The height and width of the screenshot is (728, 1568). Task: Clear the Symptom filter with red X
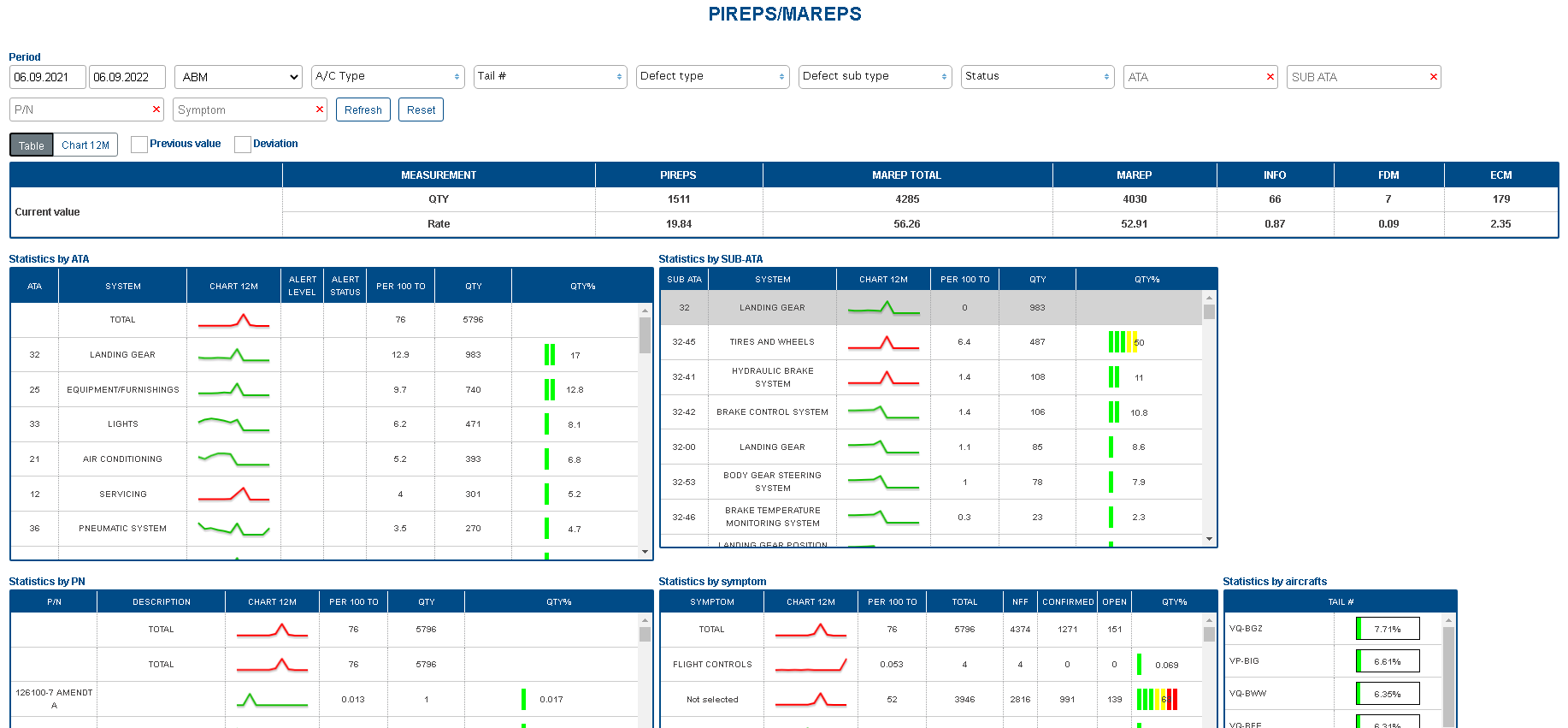(x=320, y=109)
